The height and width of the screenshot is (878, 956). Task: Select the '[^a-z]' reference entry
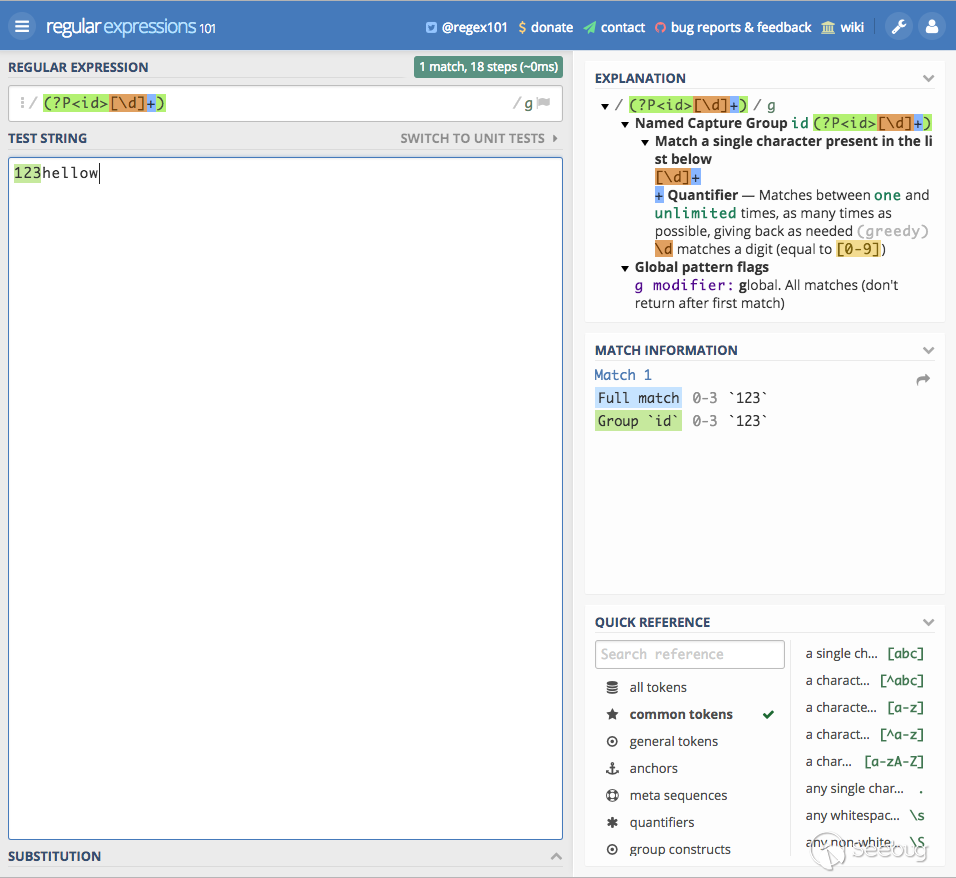tap(865, 735)
